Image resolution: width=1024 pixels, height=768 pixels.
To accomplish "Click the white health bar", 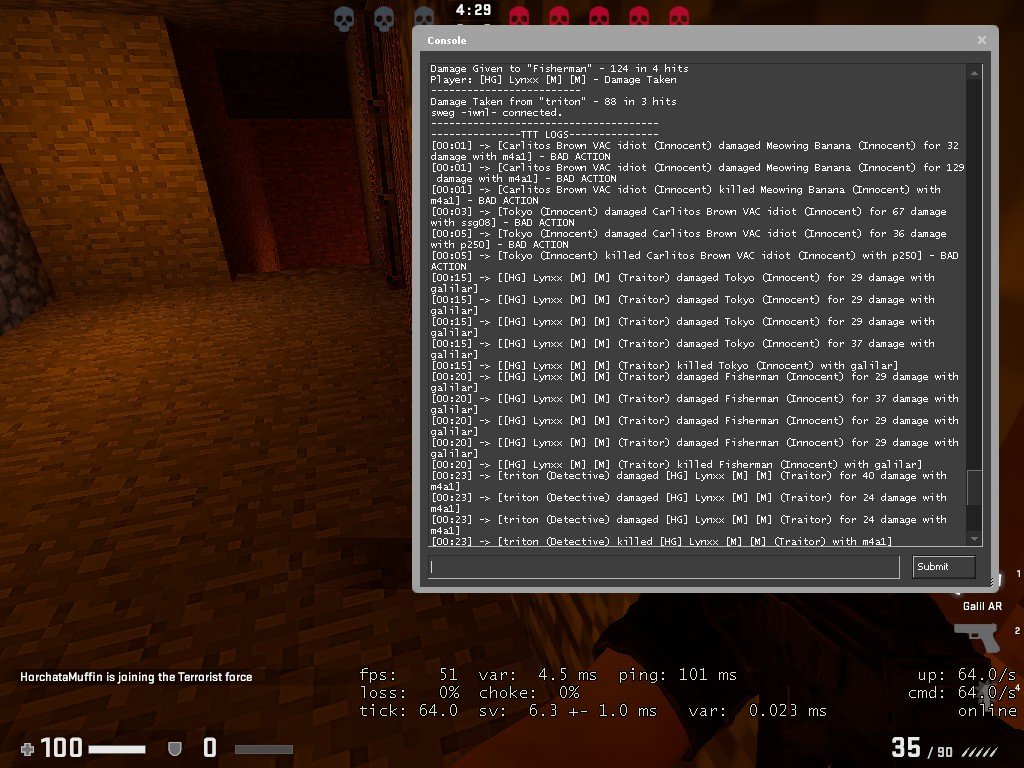I will [x=116, y=748].
